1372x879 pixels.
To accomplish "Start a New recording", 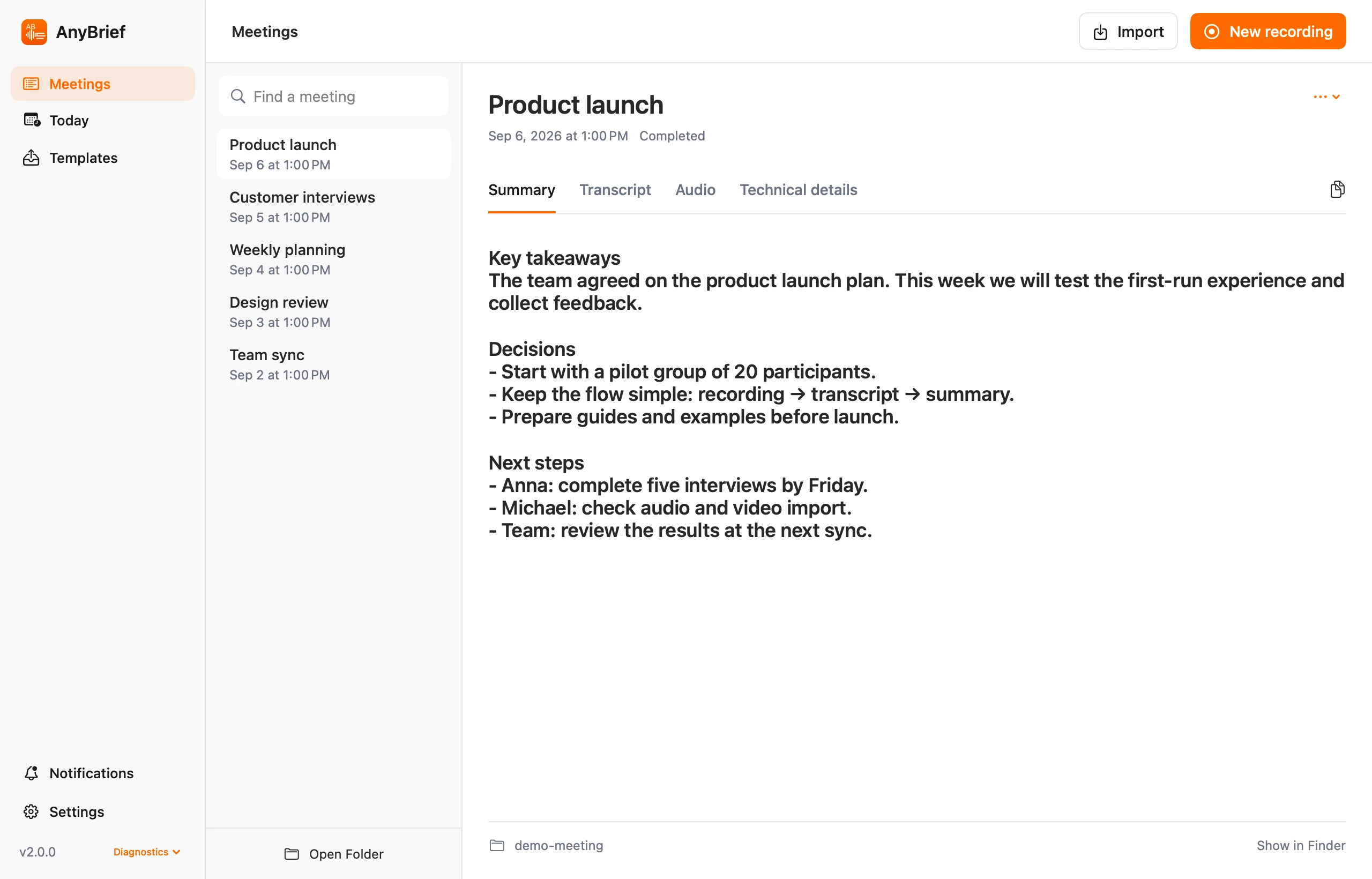I will coord(1267,32).
